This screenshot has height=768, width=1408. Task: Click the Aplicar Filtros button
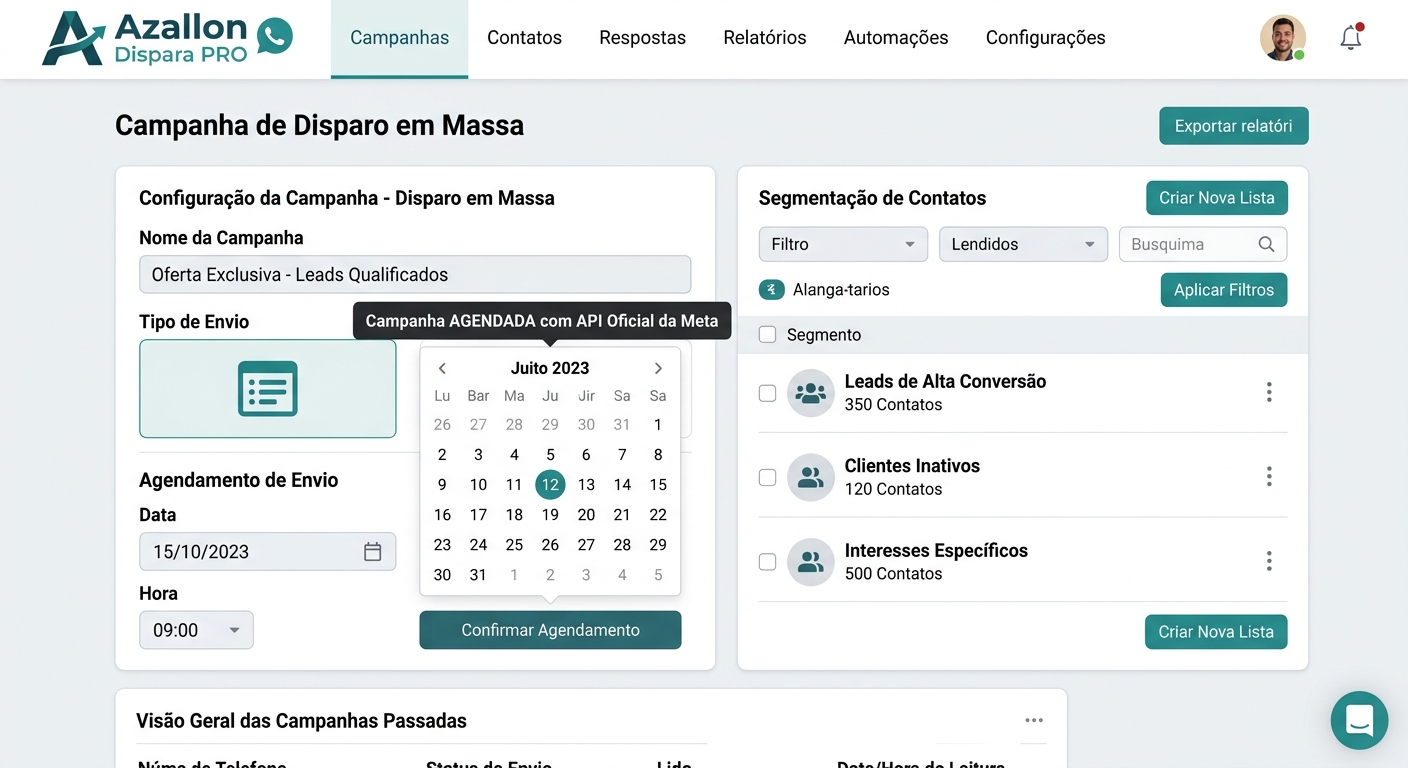coord(1224,290)
